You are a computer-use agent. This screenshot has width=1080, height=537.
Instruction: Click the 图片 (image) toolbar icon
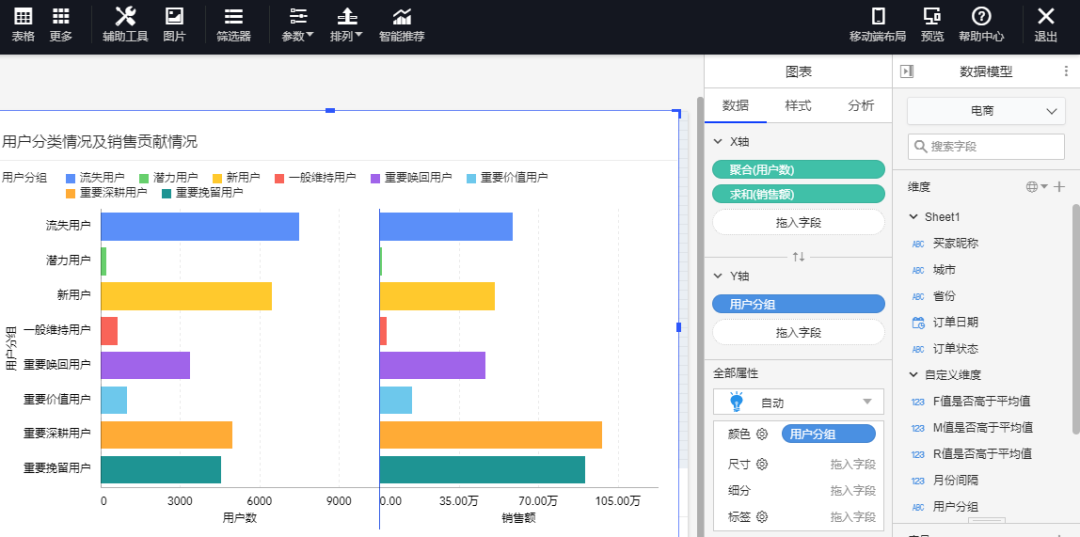pos(174,24)
